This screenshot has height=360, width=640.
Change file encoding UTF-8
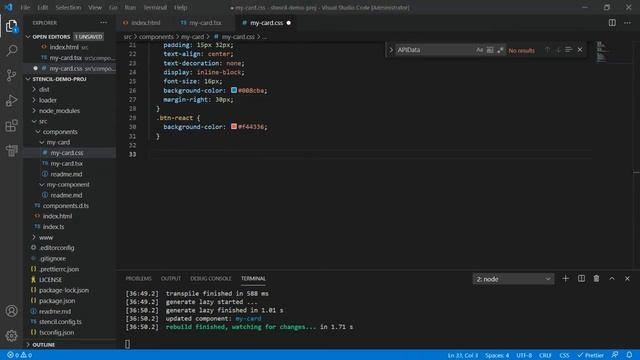pyautogui.click(x=524, y=356)
